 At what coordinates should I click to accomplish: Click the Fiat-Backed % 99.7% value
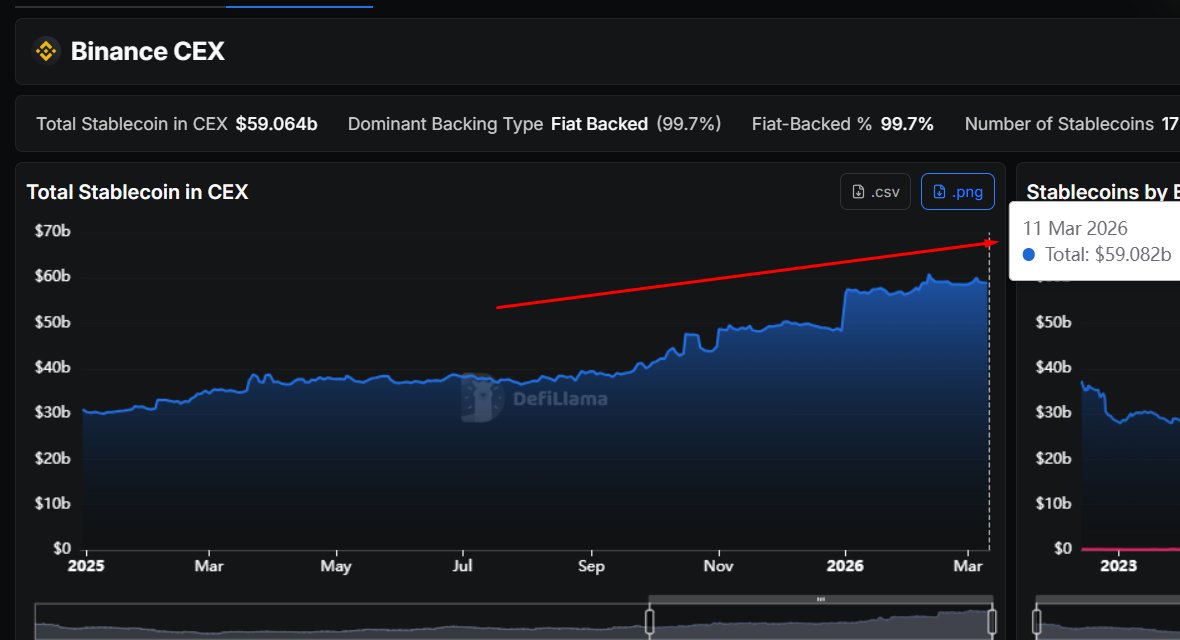tap(907, 124)
